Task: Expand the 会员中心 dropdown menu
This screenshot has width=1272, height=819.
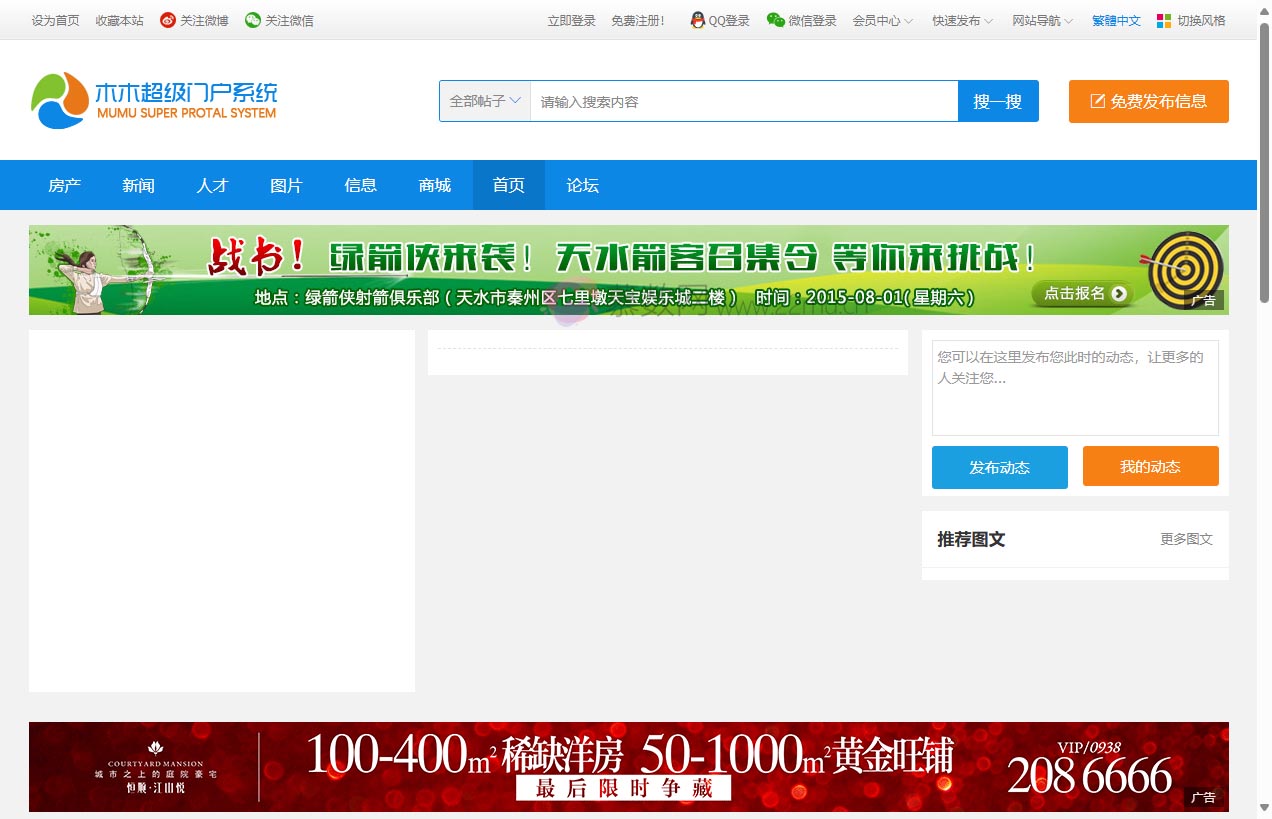Action: point(882,20)
